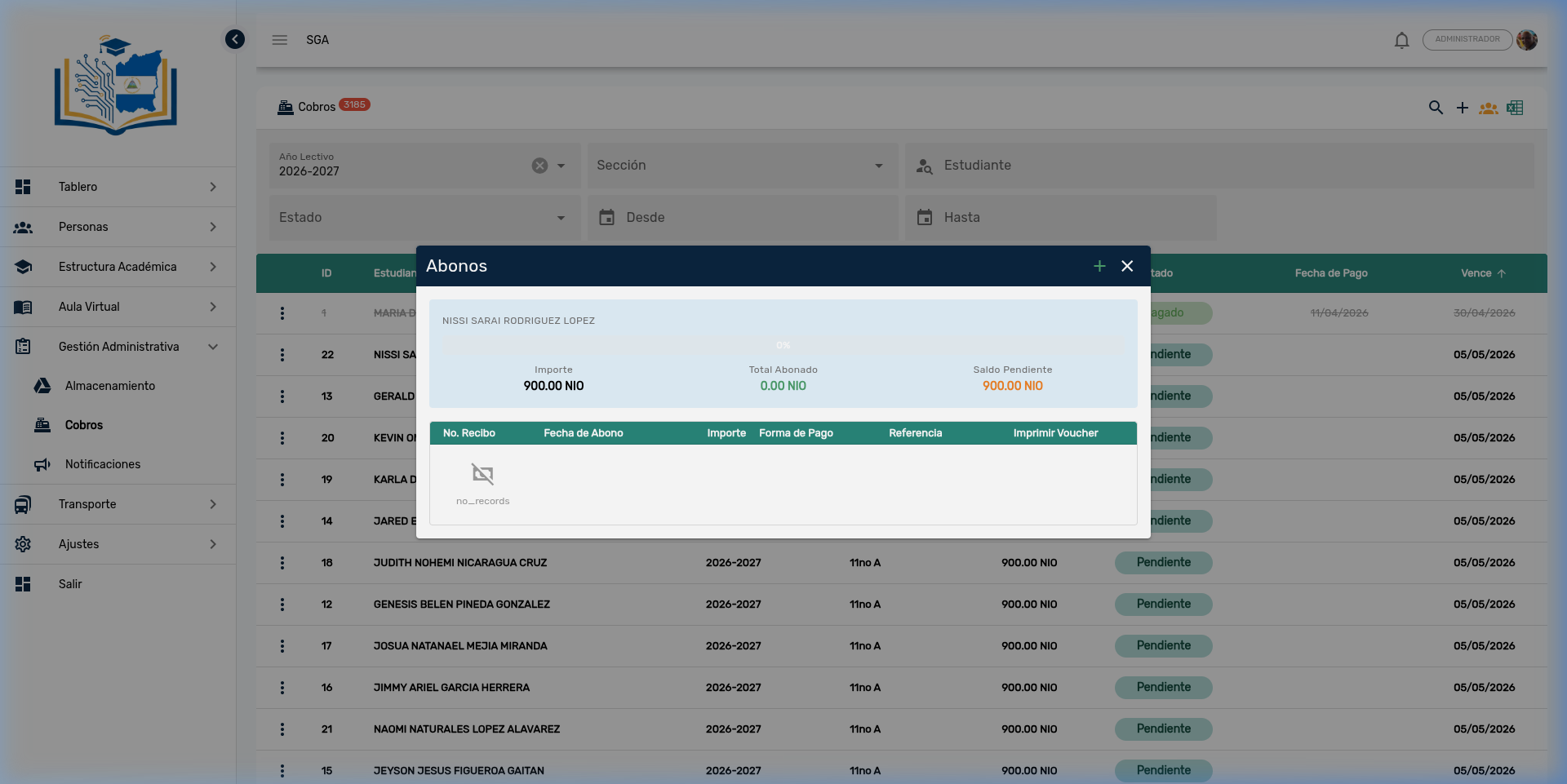Screen dimensions: 1567x784
Task: Close the Abonos dialog
Action: click(1127, 266)
